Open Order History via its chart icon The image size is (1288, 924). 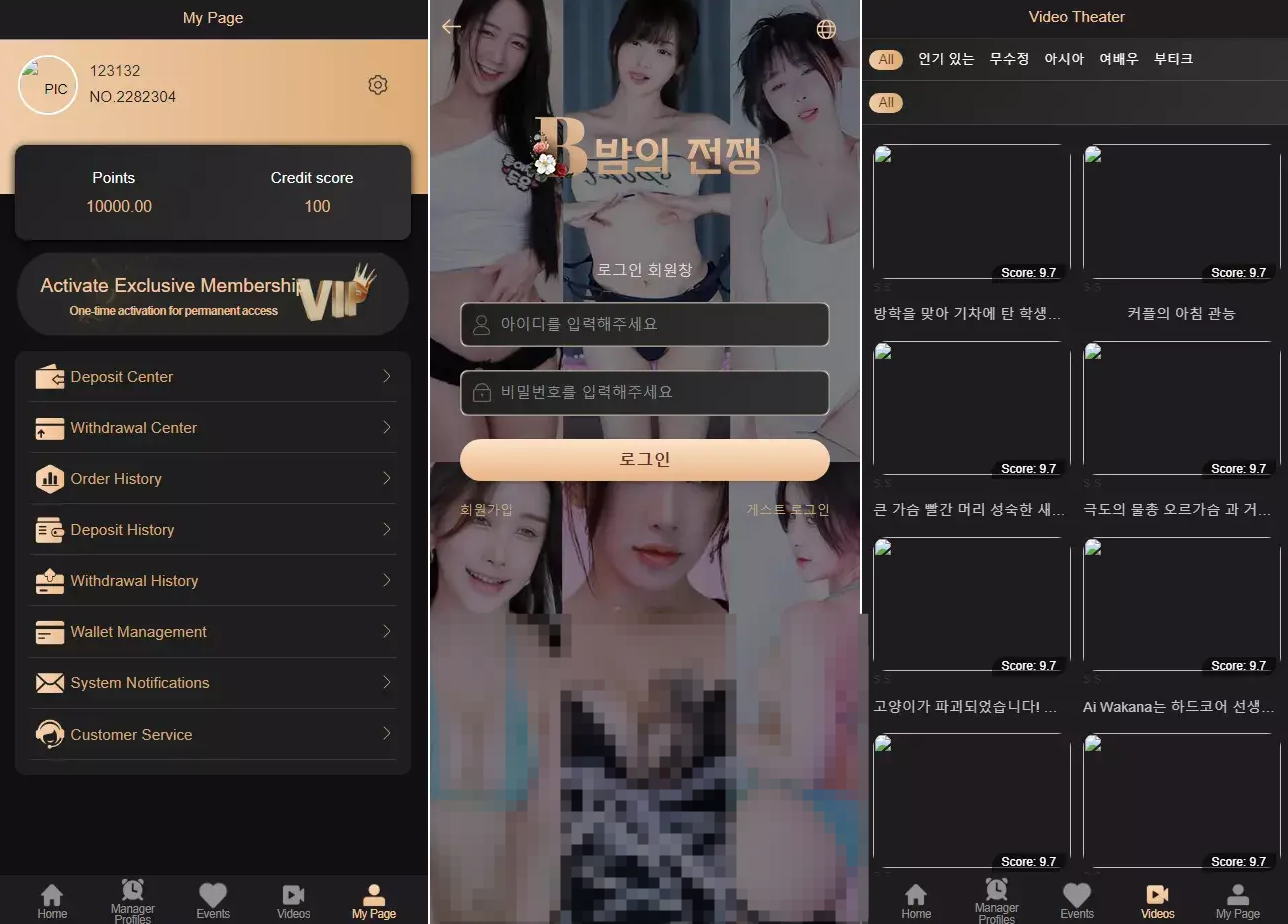pos(51,479)
